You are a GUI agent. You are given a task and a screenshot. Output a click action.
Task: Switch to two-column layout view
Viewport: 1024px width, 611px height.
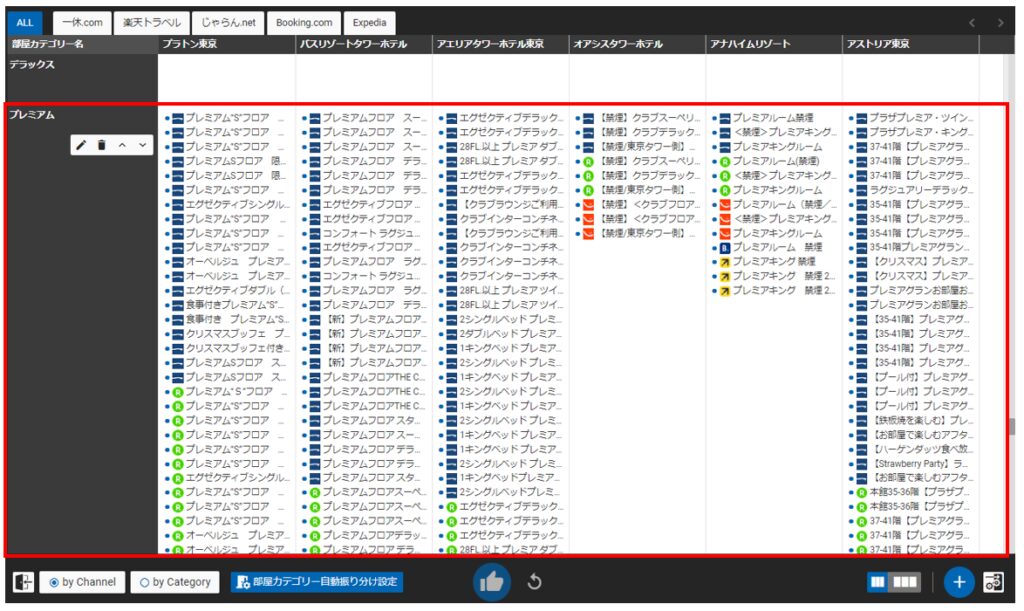[879, 582]
